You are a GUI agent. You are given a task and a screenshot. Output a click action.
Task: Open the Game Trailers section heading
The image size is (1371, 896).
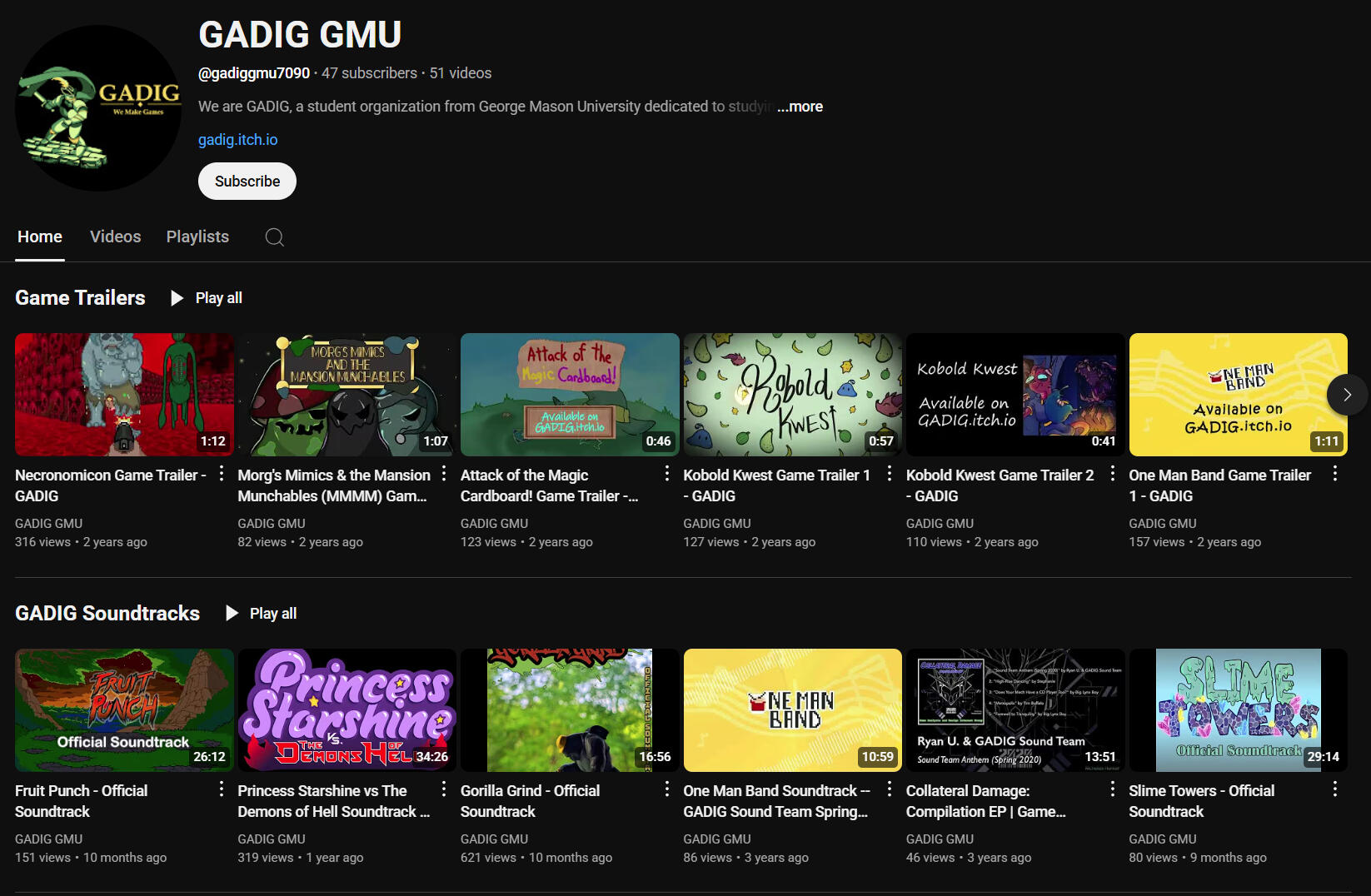(80, 298)
